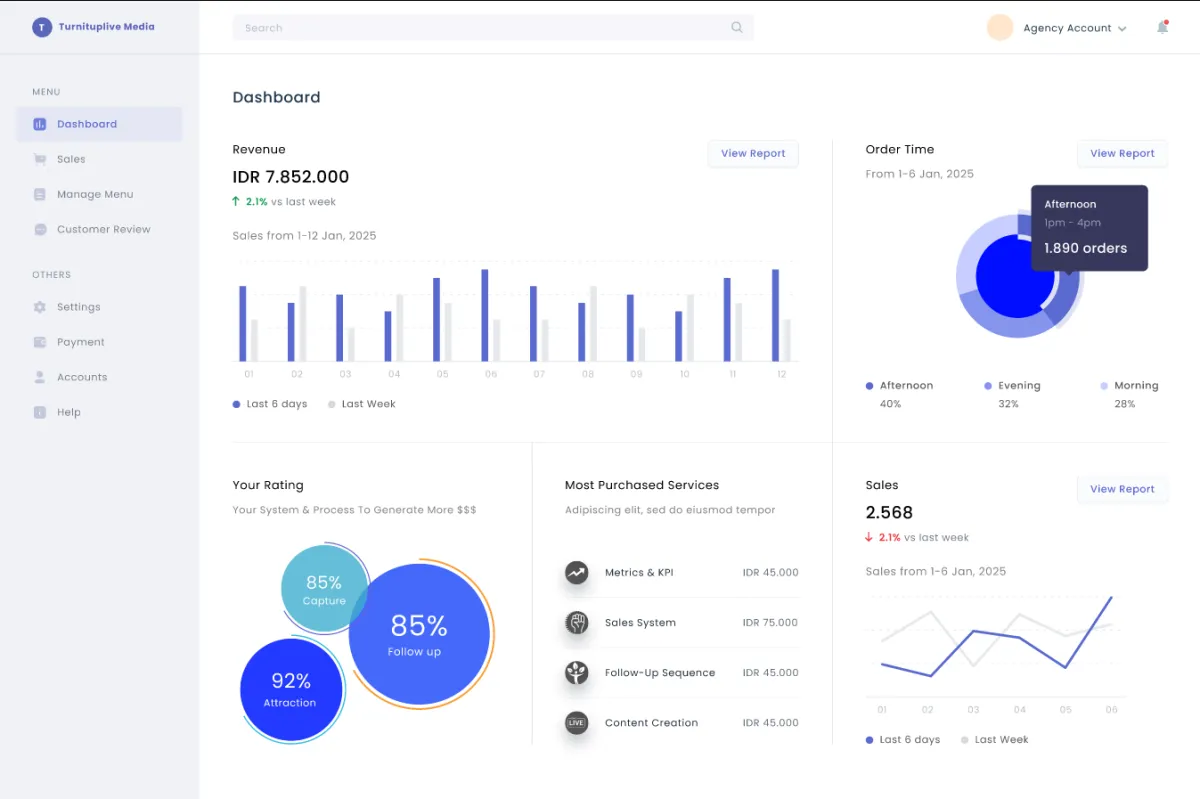Image resolution: width=1200 pixels, height=799 pixels.
Task: Open View Report for Order Time
Action: click(x=1122, y=153)
